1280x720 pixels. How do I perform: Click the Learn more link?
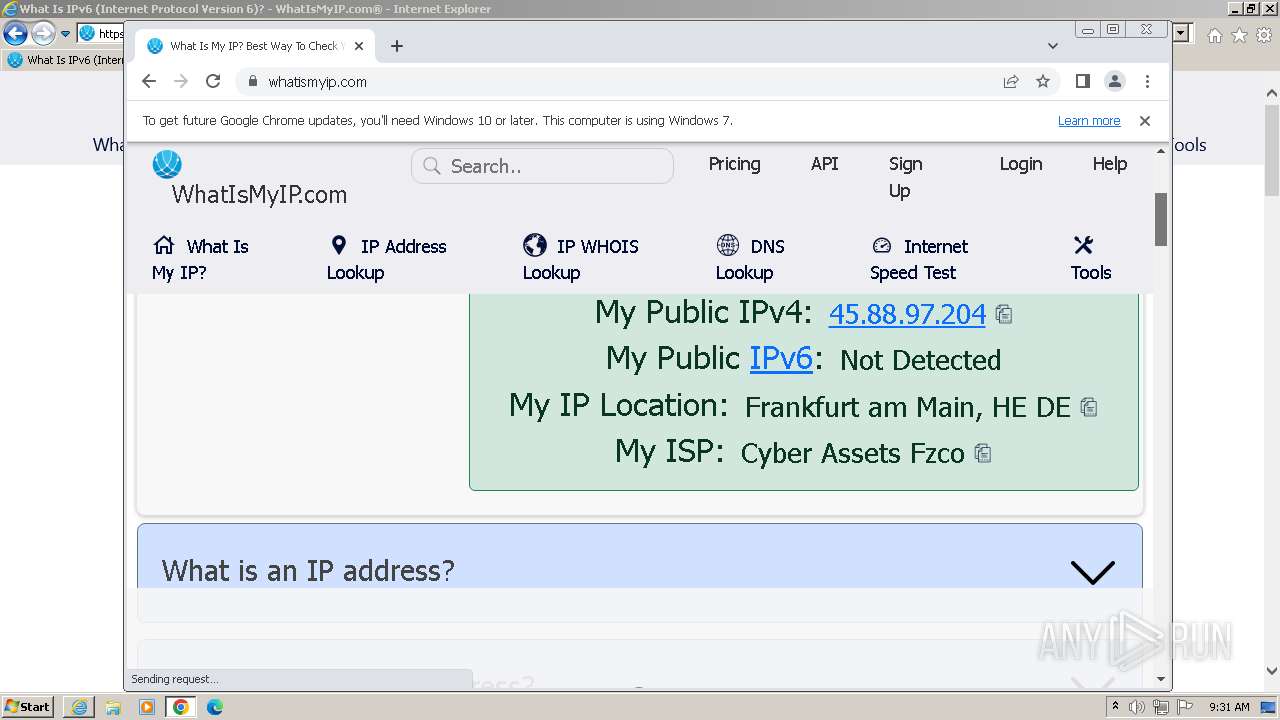coord(1089,121)
